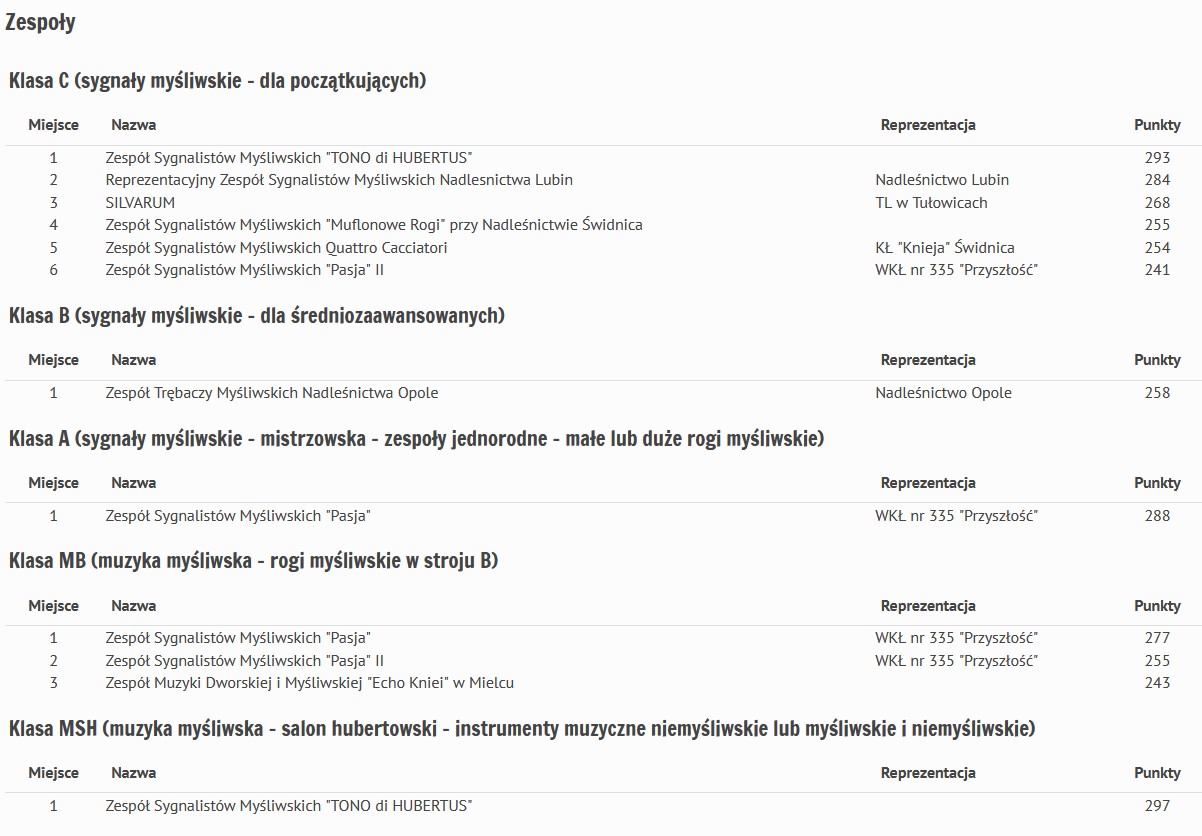Screen dimensions: 1202x836
Task: Click the "TL w Tułowicach" representation cell
Action: (x=931, y=203)
